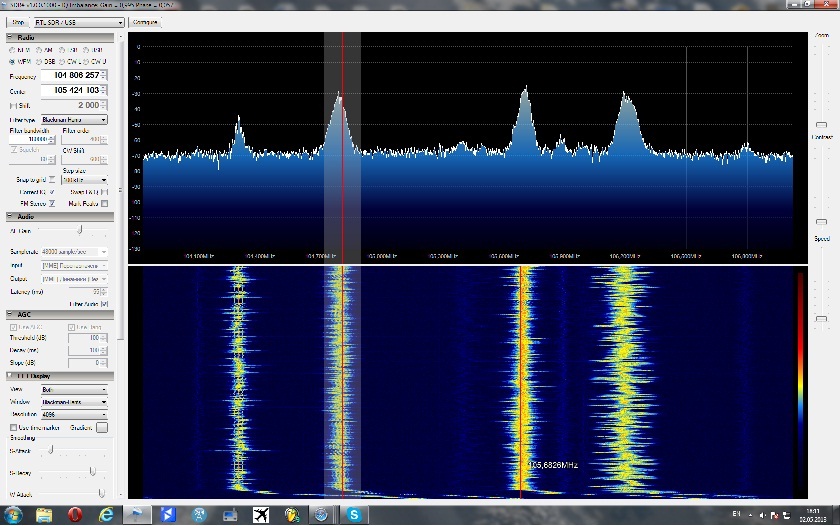The height and width of the screenshot is (526, 840).
Task: Collapse the FFT Display panel section
Action: [x=10, y=376]
